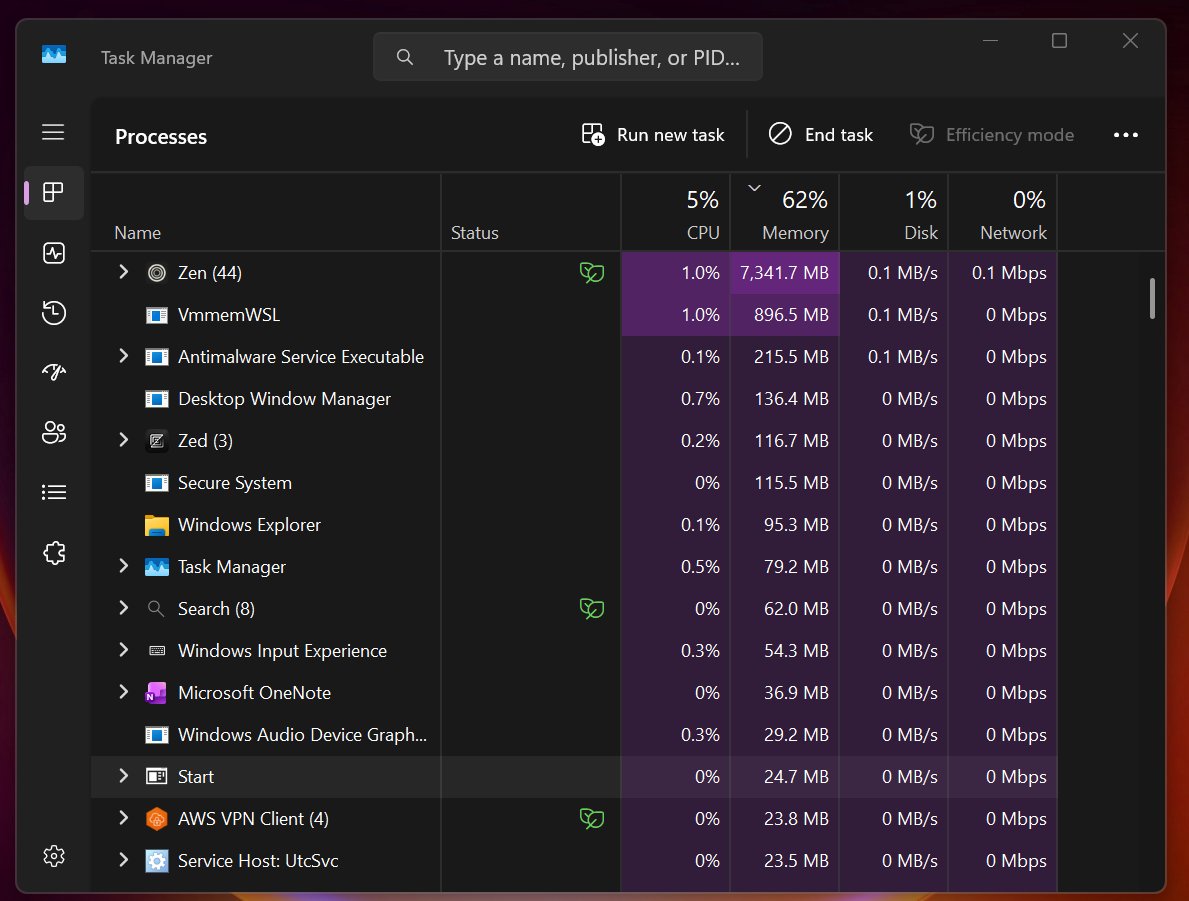
Task: Expand the Search (8) process group
Action: (124, 607)
